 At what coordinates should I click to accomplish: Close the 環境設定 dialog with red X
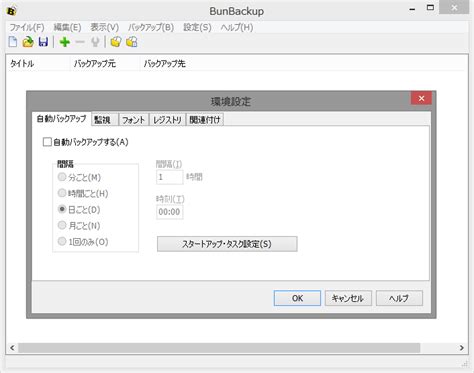421,98
